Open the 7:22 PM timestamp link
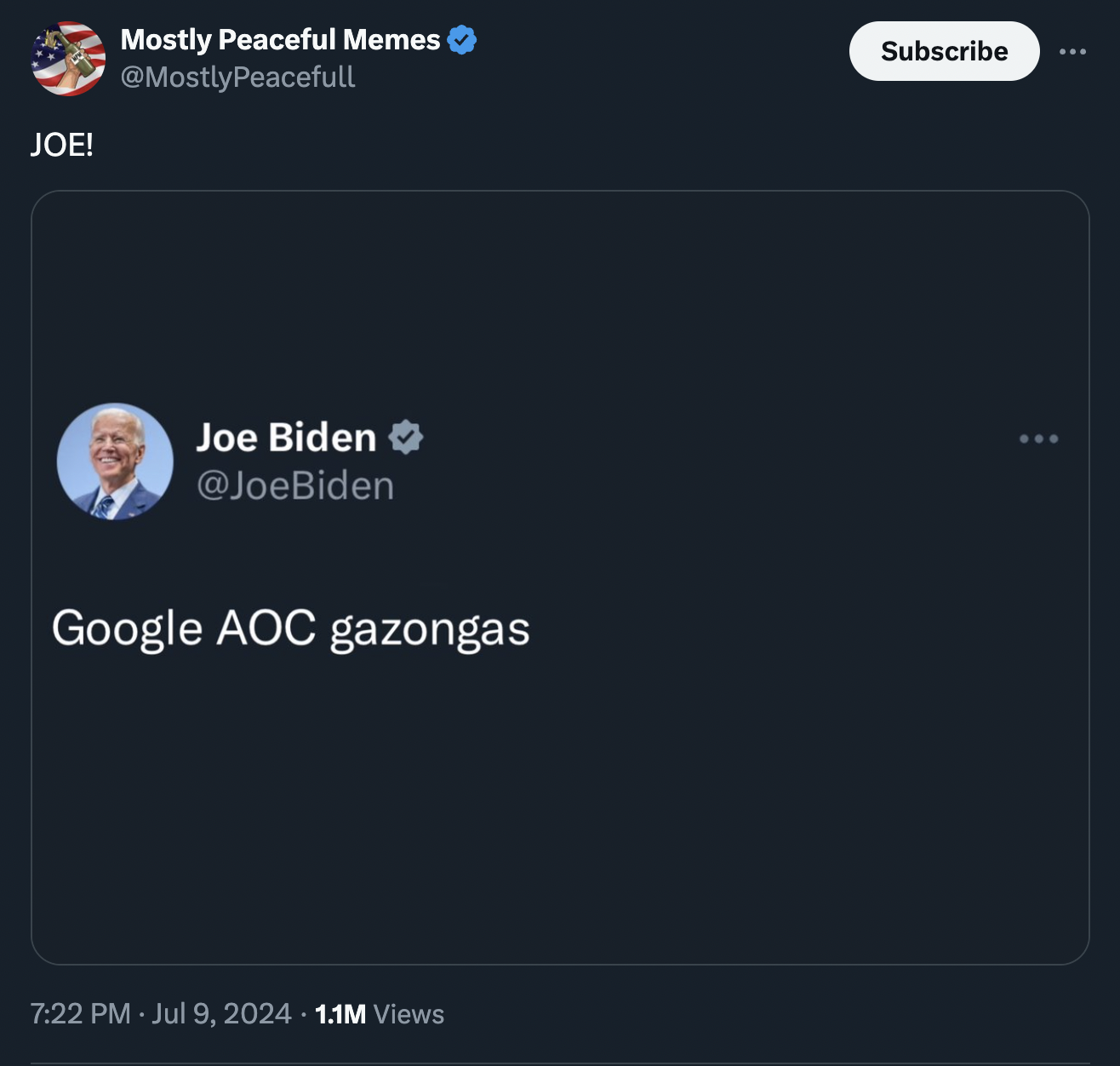The height and width of the screenshot is (1066, 1120). (x=80, y=1014)
